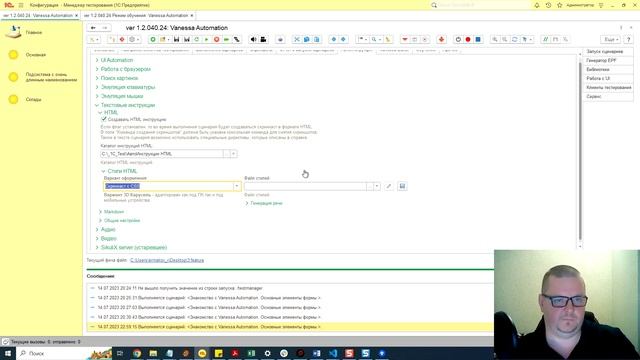The width and height of the screenshot is (640, 360).
Task: Click the favorites star icon in title bar
Action: pyautogui.click(x=560, y=5)
